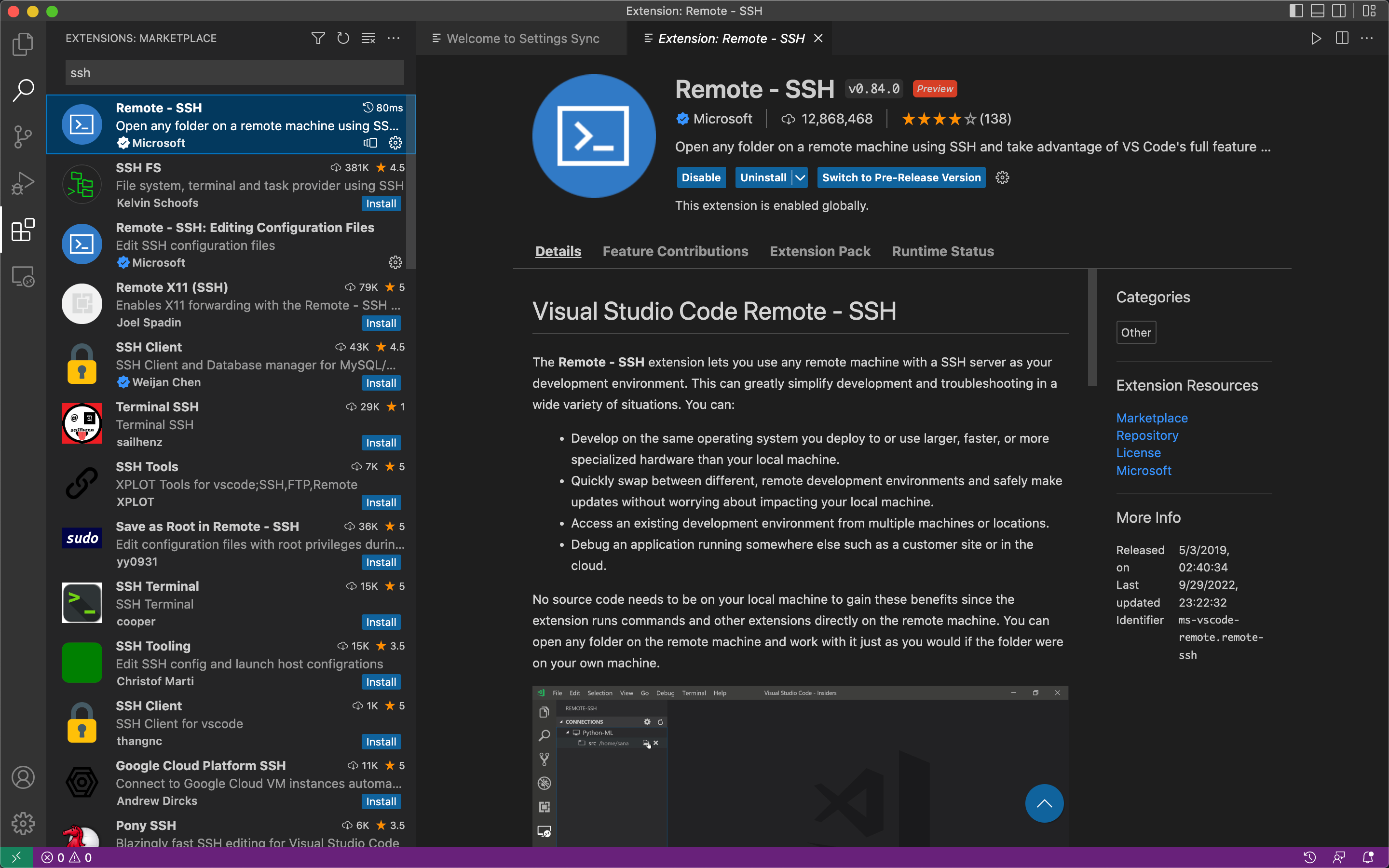Click the ssh search input field
The width and height of the screenshot is (1389, 868).
(x=234, y=73)
